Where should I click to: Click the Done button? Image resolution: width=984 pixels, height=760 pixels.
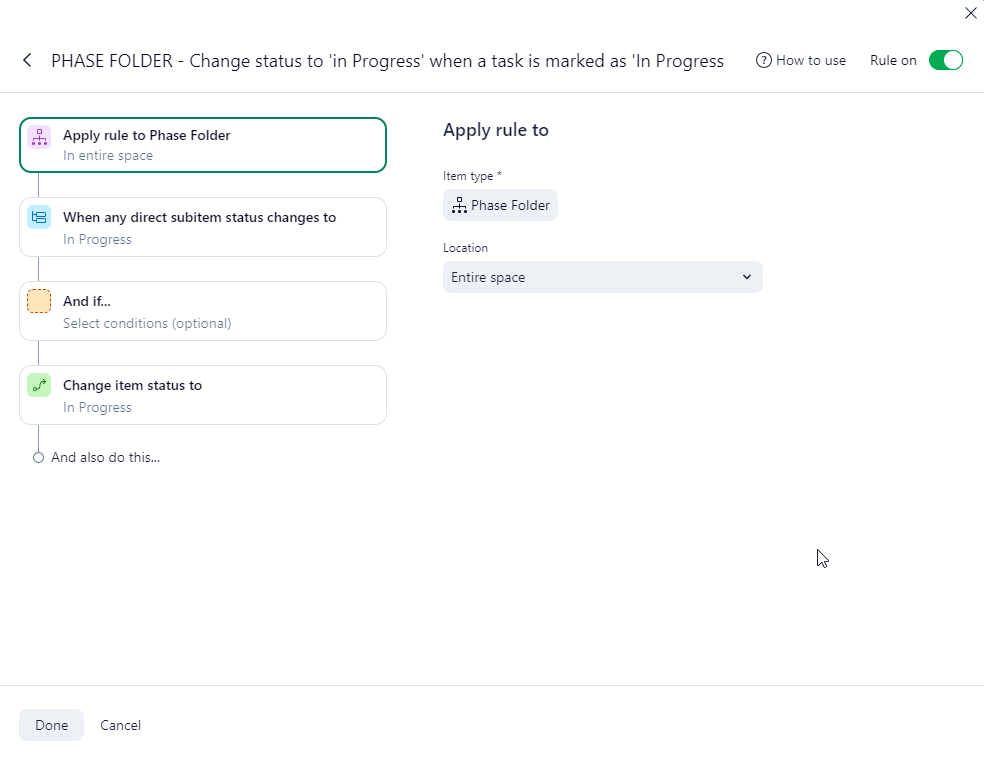pyautogui.click(x=51, y=725)
